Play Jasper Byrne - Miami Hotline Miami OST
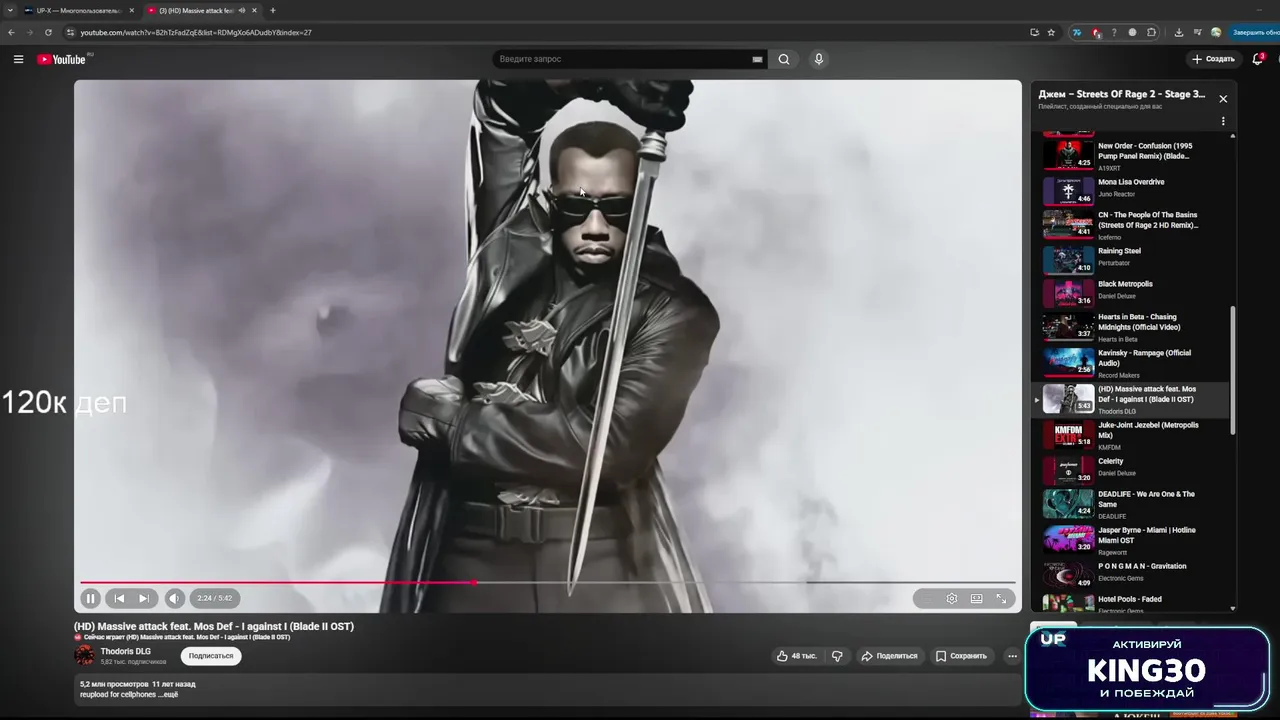Image resolution: width=1280 pixels, height=720 pixels. [1132, 540]
